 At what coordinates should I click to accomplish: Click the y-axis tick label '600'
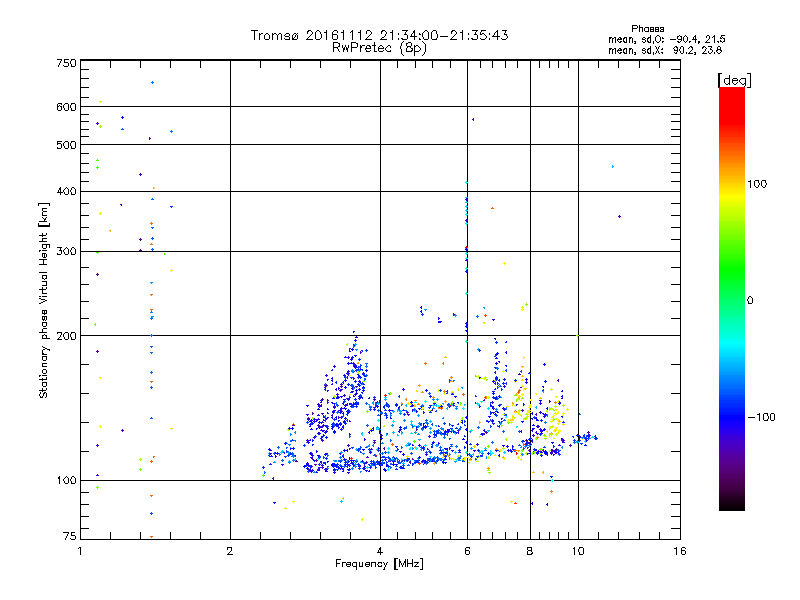point(66,107)
